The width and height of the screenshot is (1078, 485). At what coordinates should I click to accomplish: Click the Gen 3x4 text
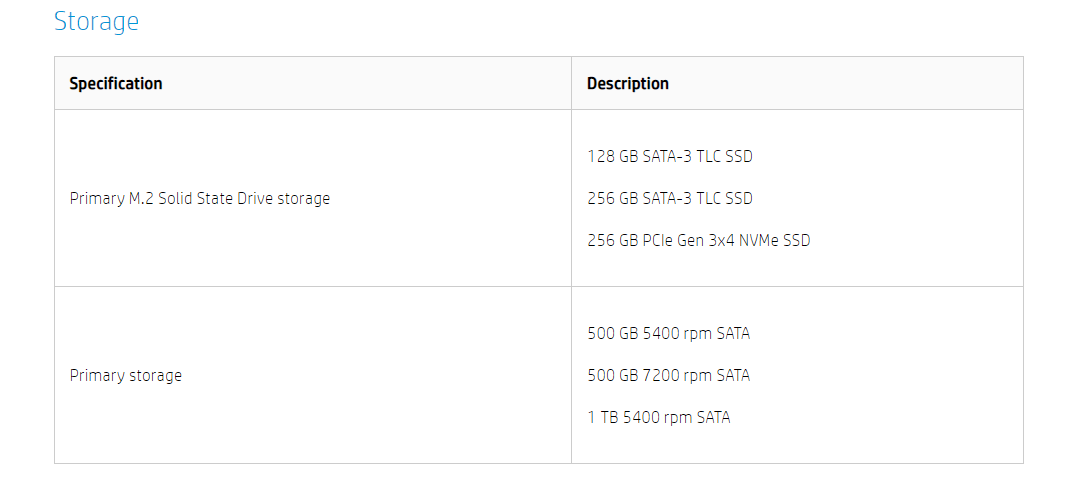(707, 241)
